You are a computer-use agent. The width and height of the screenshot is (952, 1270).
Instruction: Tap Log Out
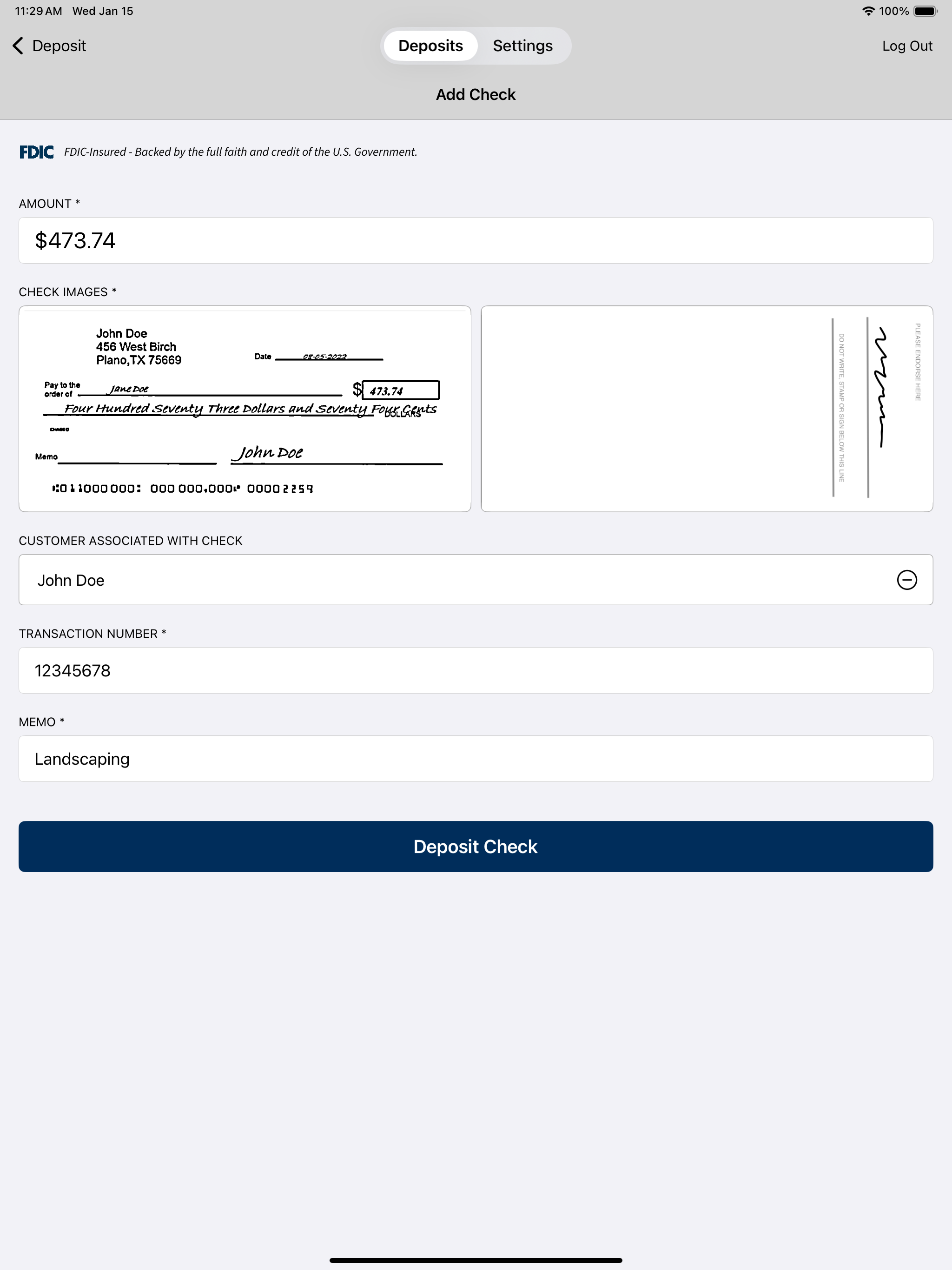[906, 46]
